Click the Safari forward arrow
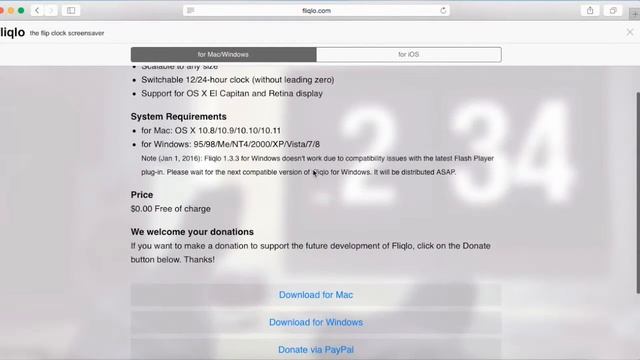Image resolution: width=640 pixels, height=360 pixels. (51, 11)
